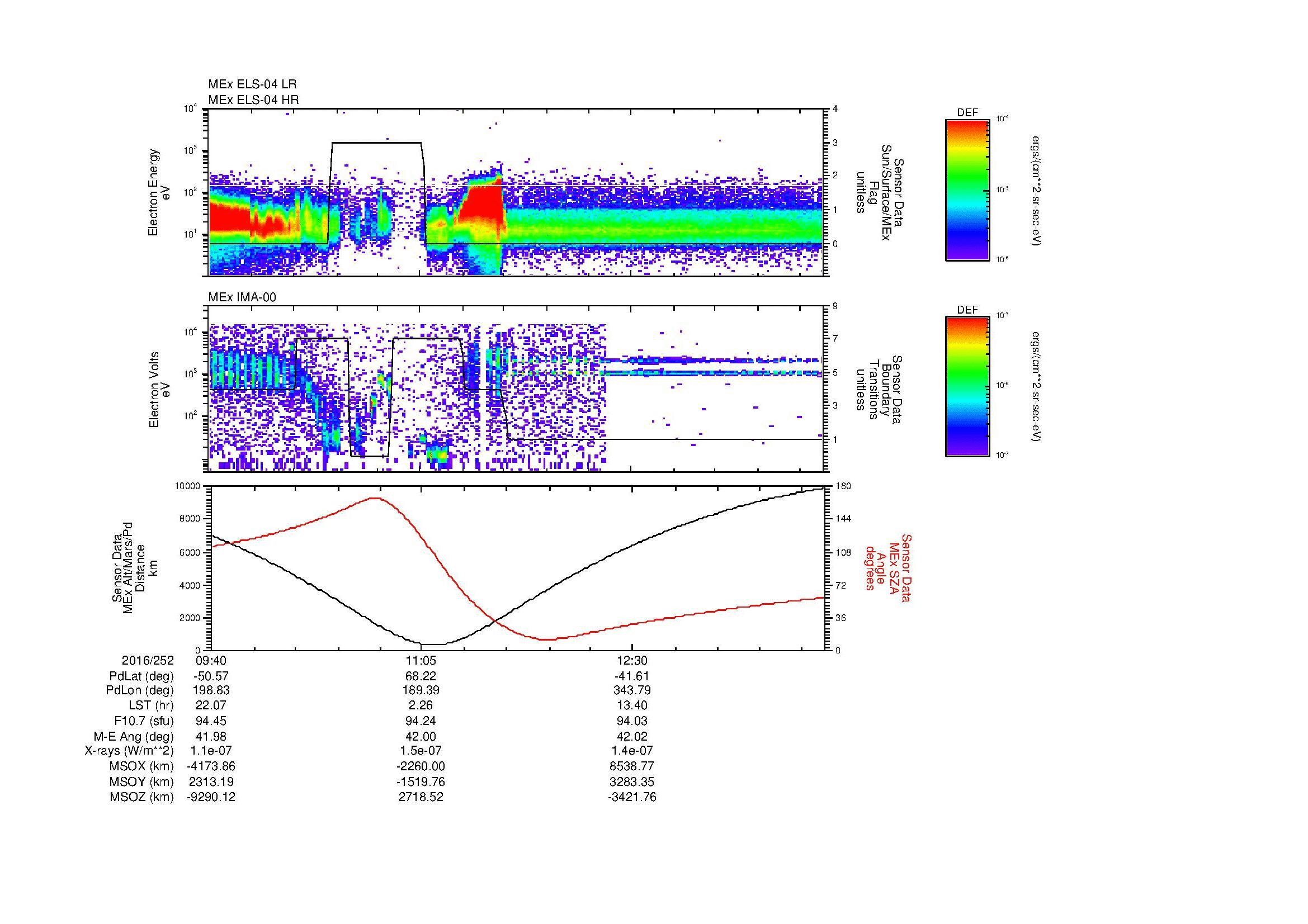The image size is (1308, 924).
Task: Click the F10.7 value '94.45'
Action: 211,721
